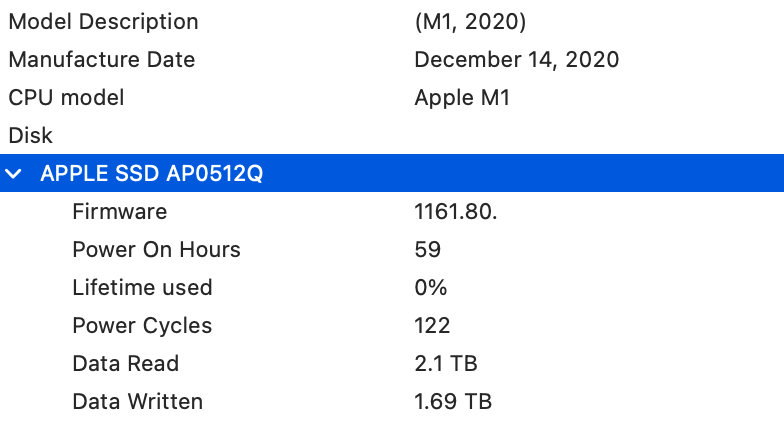784x442 pixels.
Task: Select the Power Cycles label
Action: tap(142, 326)
